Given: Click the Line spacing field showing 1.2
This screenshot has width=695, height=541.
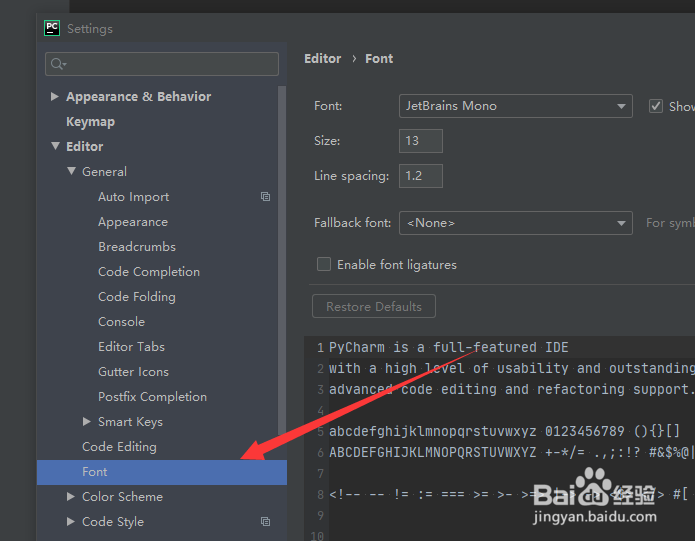Looking at the screenshot, I should coord(421,176).
